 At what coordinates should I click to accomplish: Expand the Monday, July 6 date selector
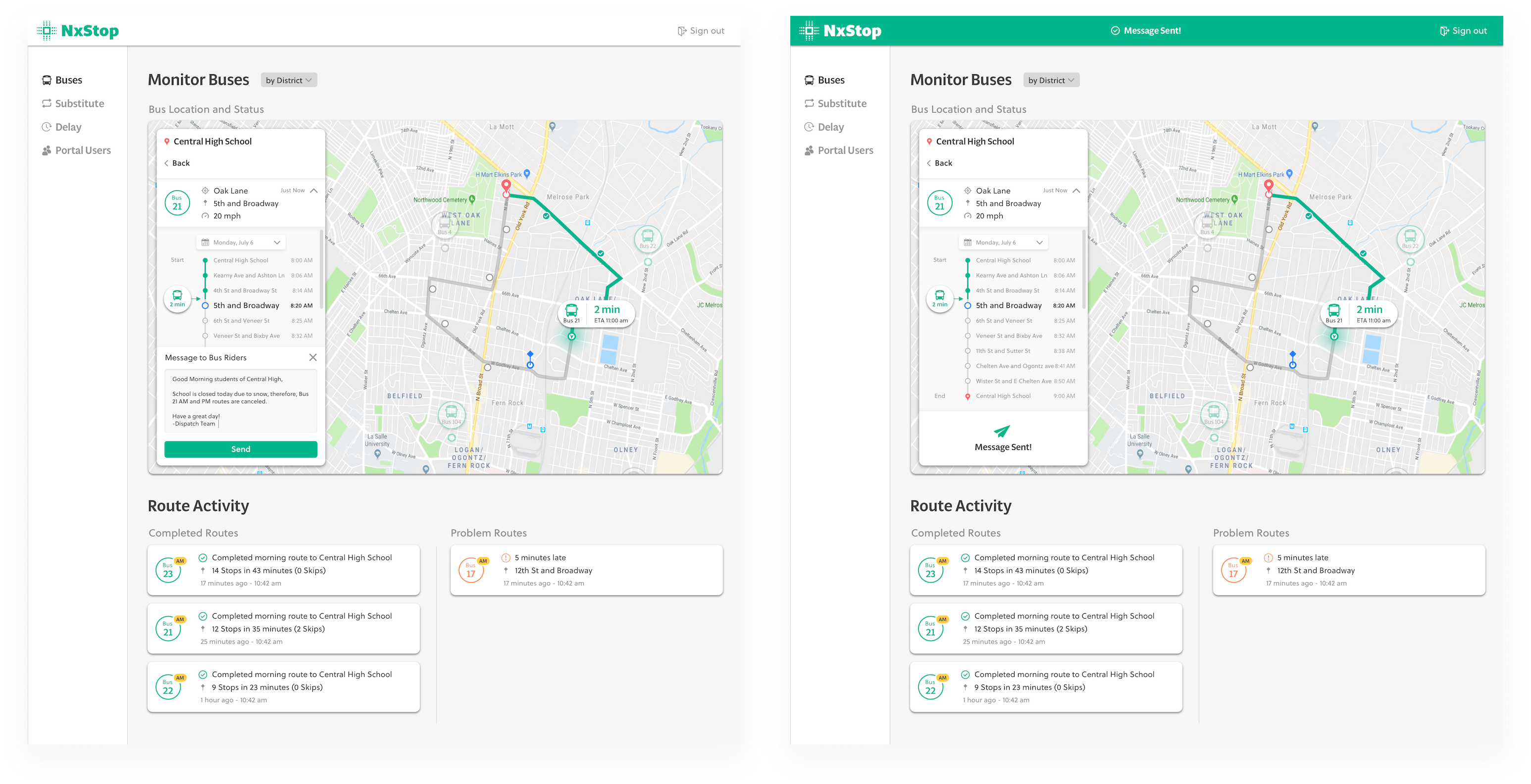240,243
